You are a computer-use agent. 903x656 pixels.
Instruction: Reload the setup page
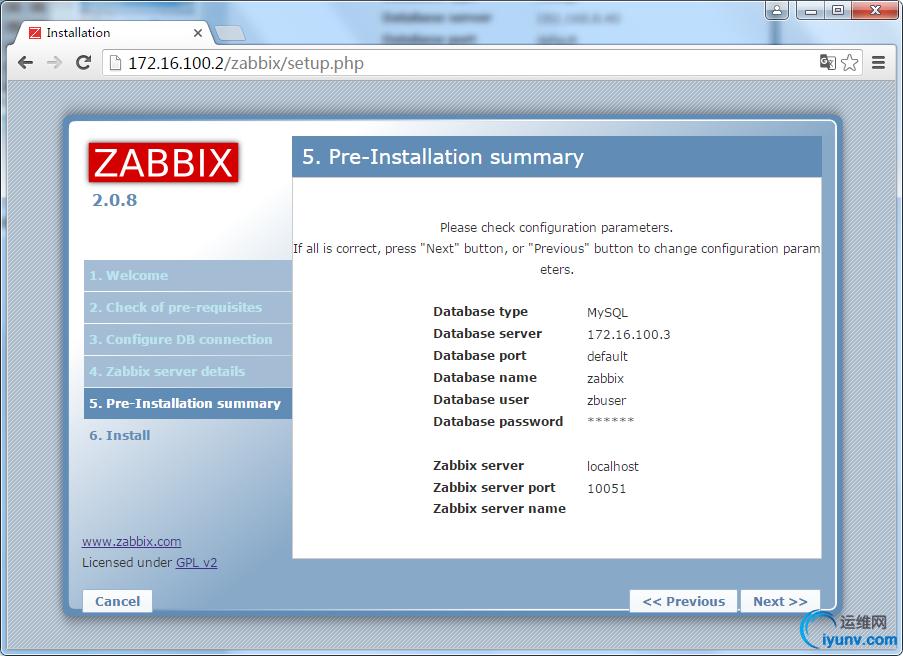84,62
